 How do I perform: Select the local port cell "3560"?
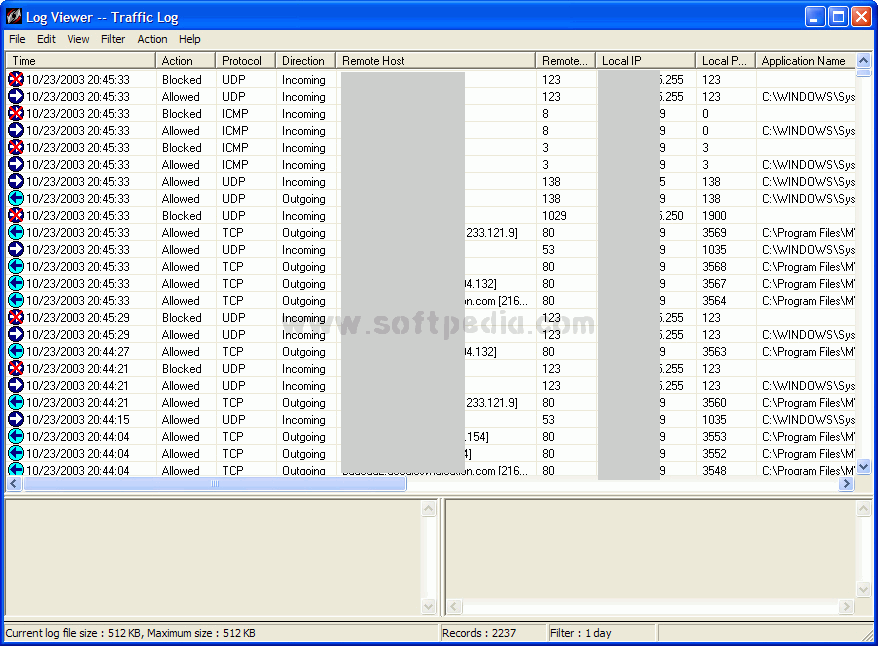714,402
